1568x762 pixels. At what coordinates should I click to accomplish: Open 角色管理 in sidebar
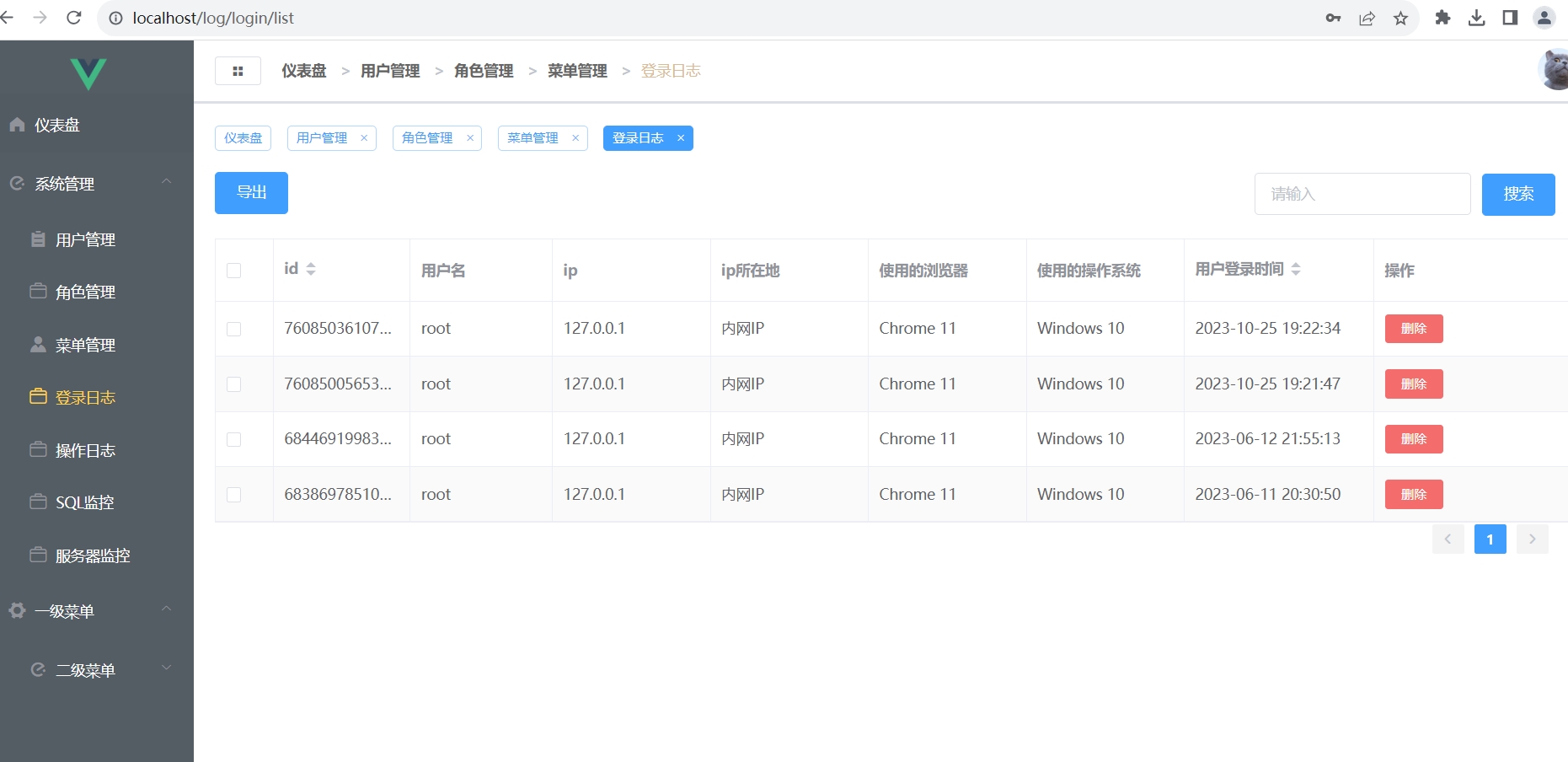97,292
